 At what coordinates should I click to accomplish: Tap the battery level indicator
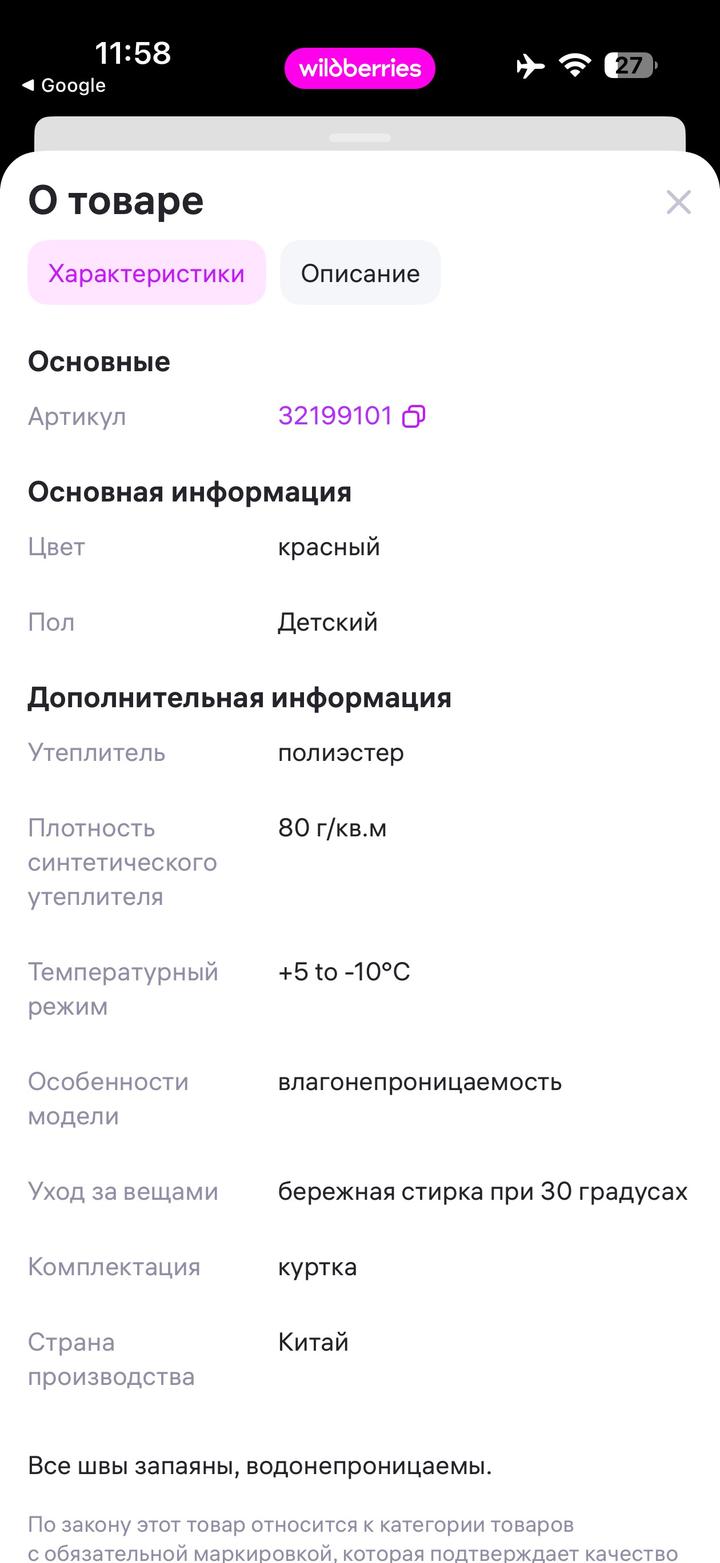[x=630, y=66]
